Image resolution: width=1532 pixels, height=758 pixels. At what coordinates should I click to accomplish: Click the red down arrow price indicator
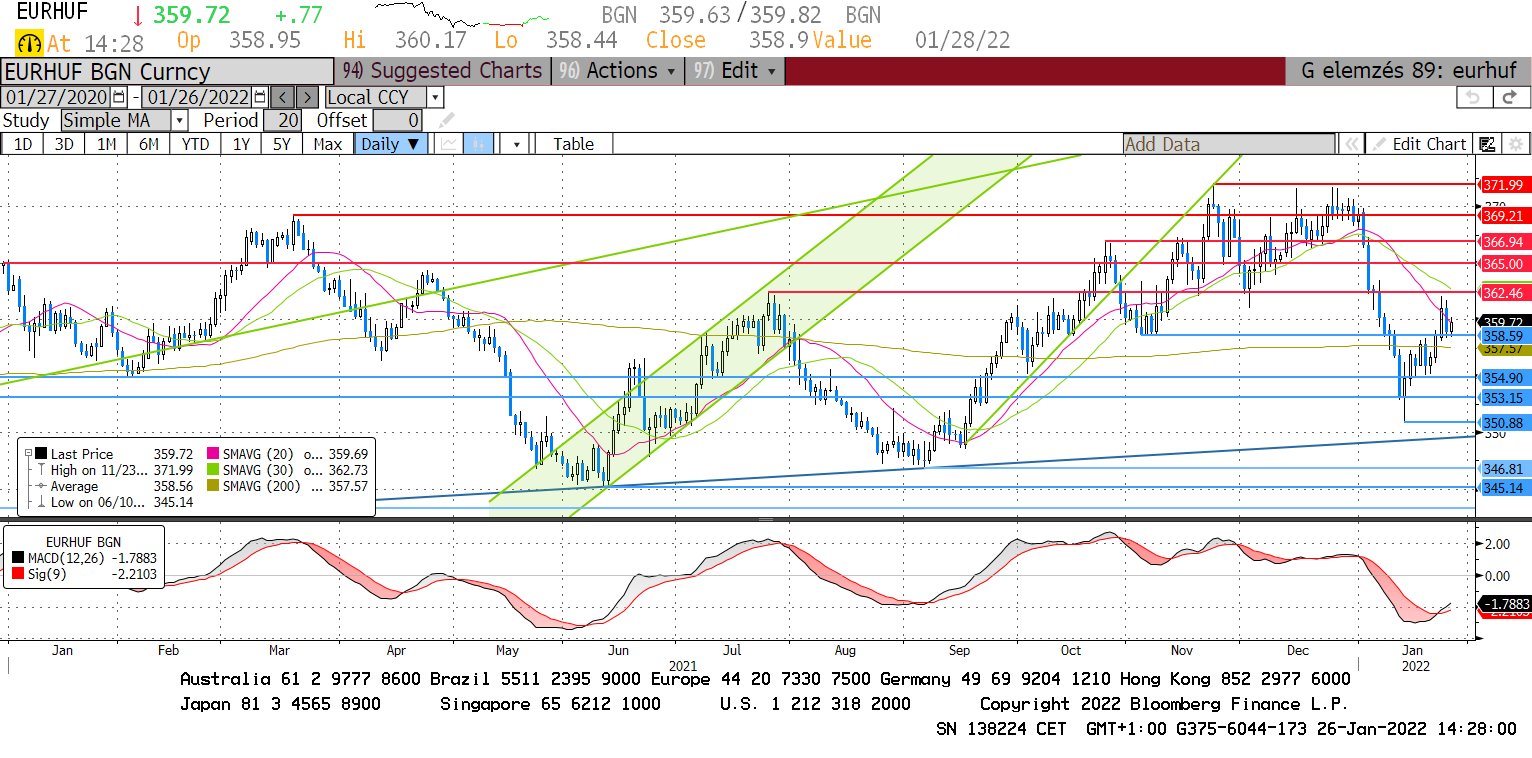138,16
